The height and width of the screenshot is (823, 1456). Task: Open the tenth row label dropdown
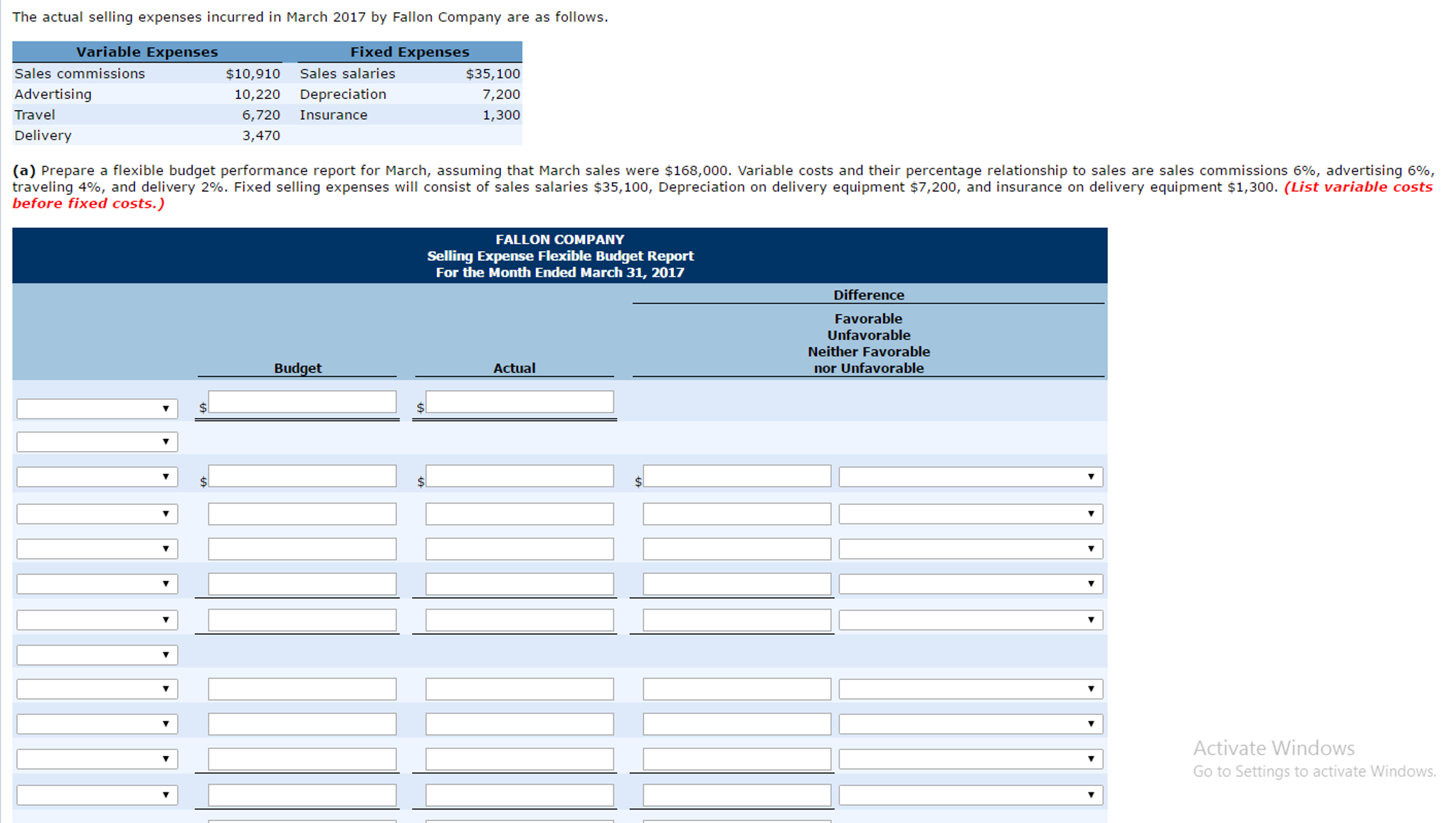(x=97, y=724)
